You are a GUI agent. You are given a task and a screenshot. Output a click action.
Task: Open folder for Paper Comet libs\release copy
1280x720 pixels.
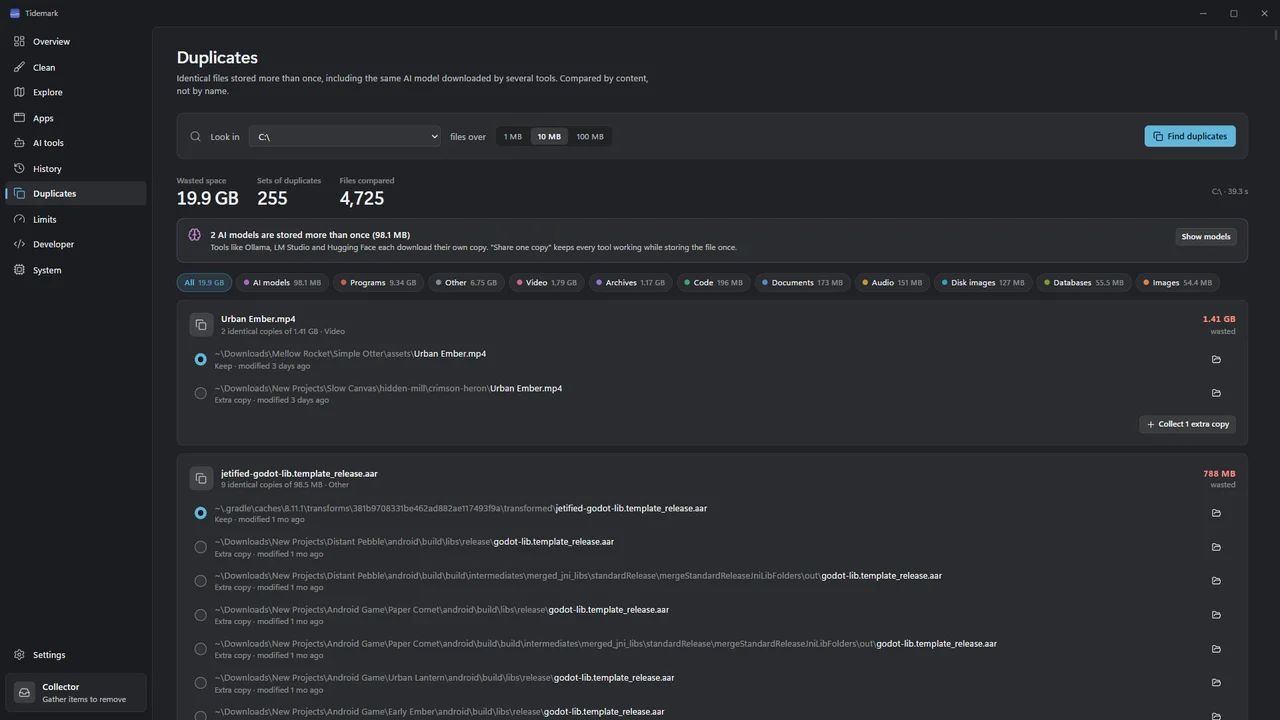(1216, 615)
